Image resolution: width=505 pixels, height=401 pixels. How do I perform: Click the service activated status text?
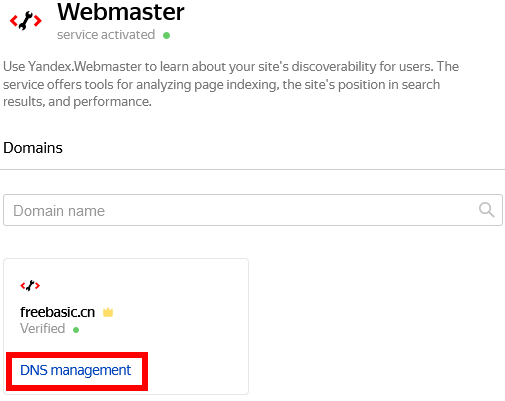[x=106, y=35]
